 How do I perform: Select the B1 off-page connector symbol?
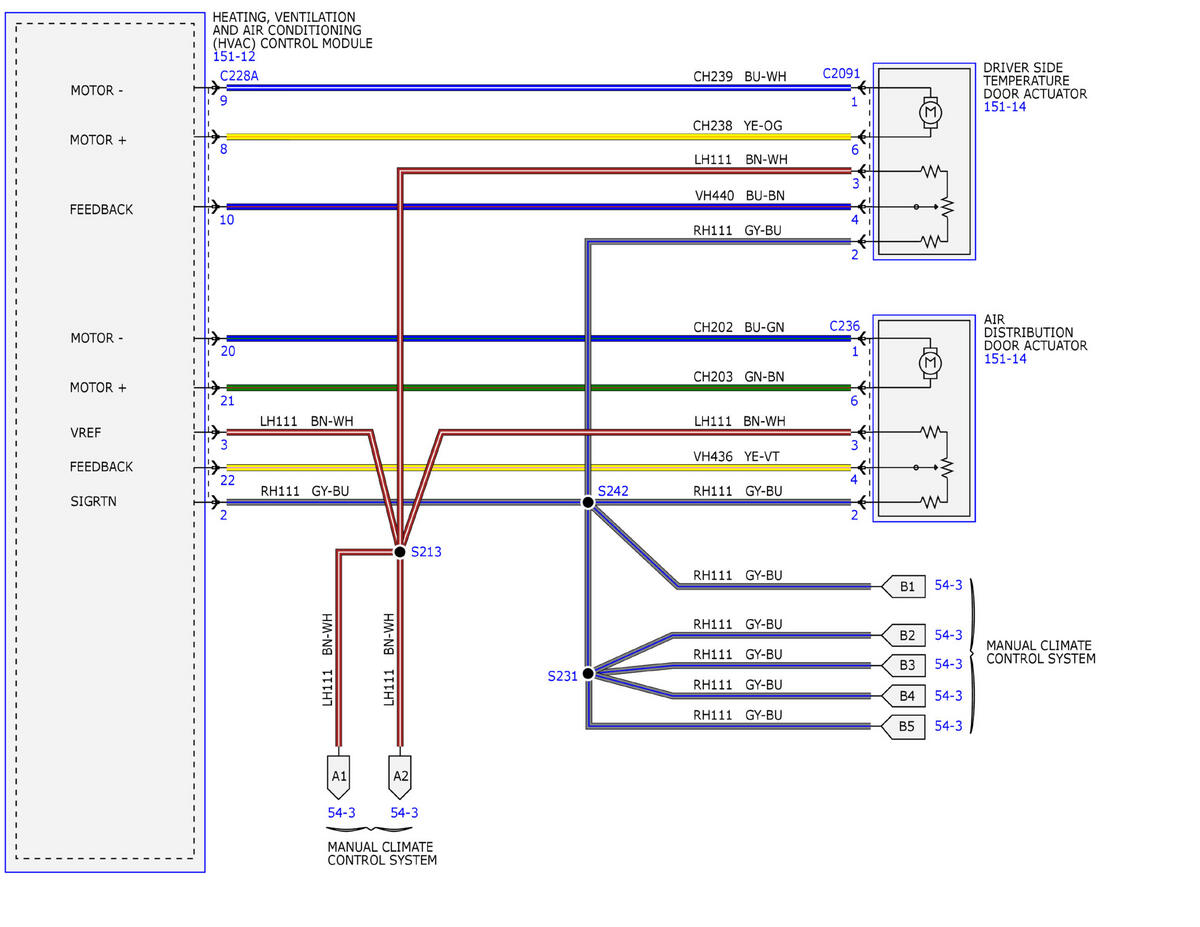tap(905, 586)
